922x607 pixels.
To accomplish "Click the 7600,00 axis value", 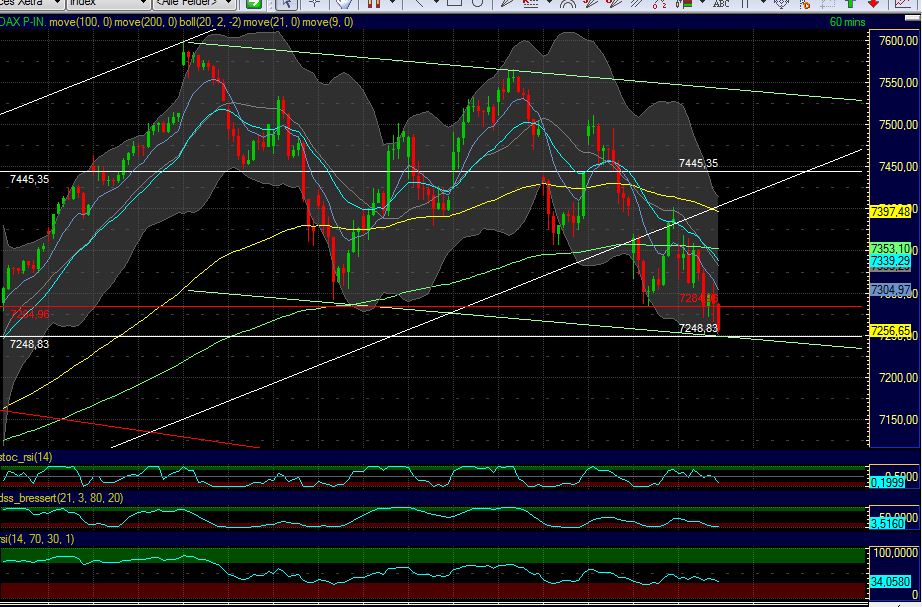I will pos(898,41).
